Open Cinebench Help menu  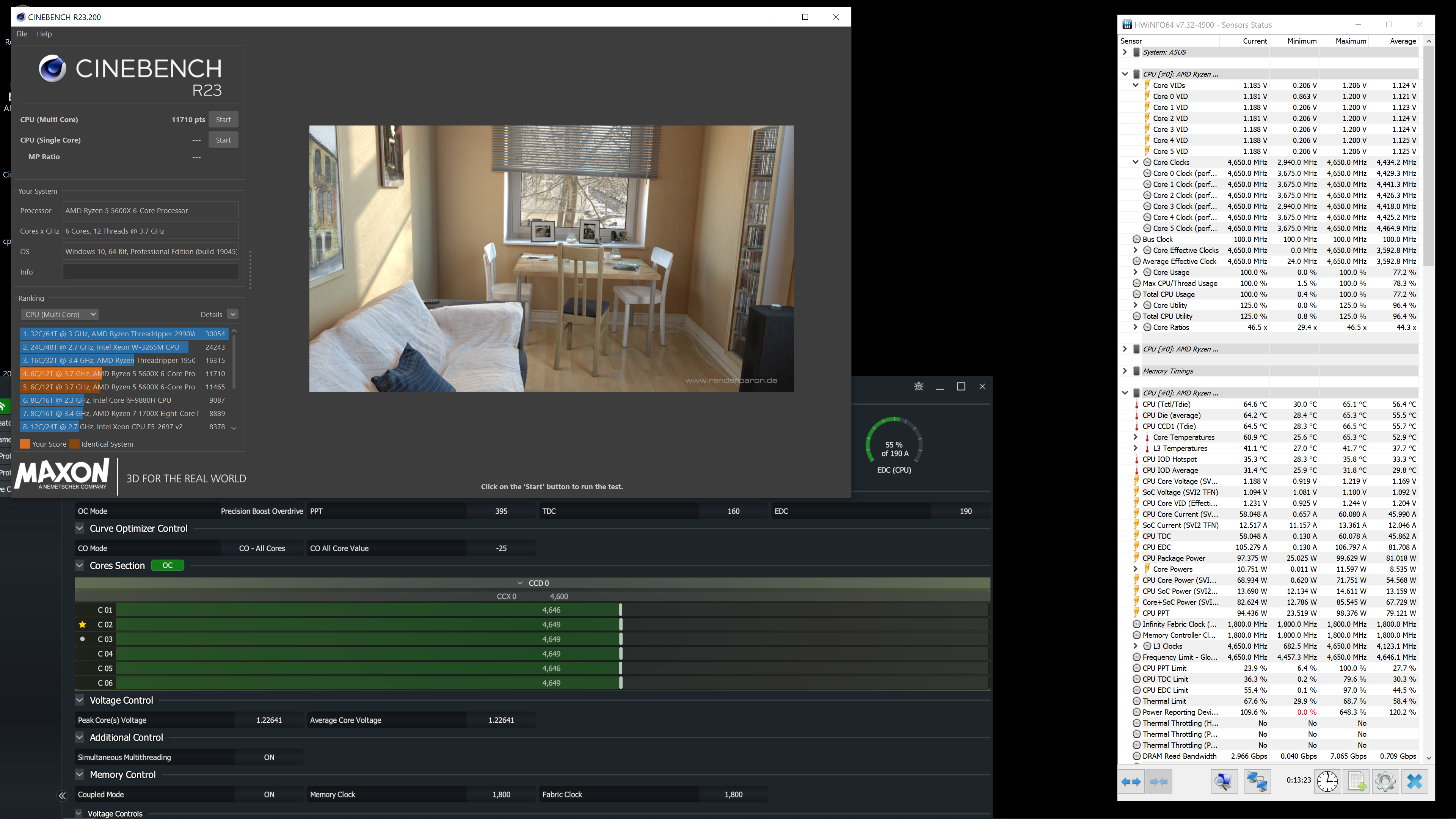[44, 34]
